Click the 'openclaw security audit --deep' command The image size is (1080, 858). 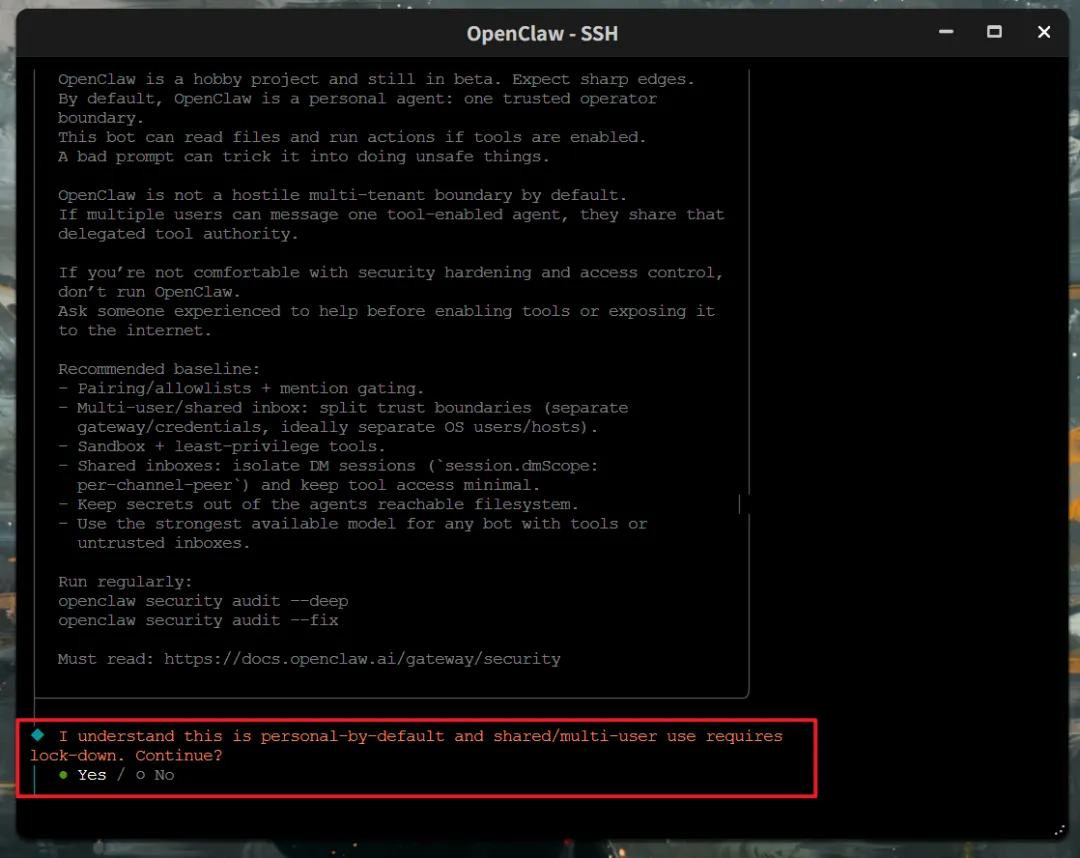203,601
